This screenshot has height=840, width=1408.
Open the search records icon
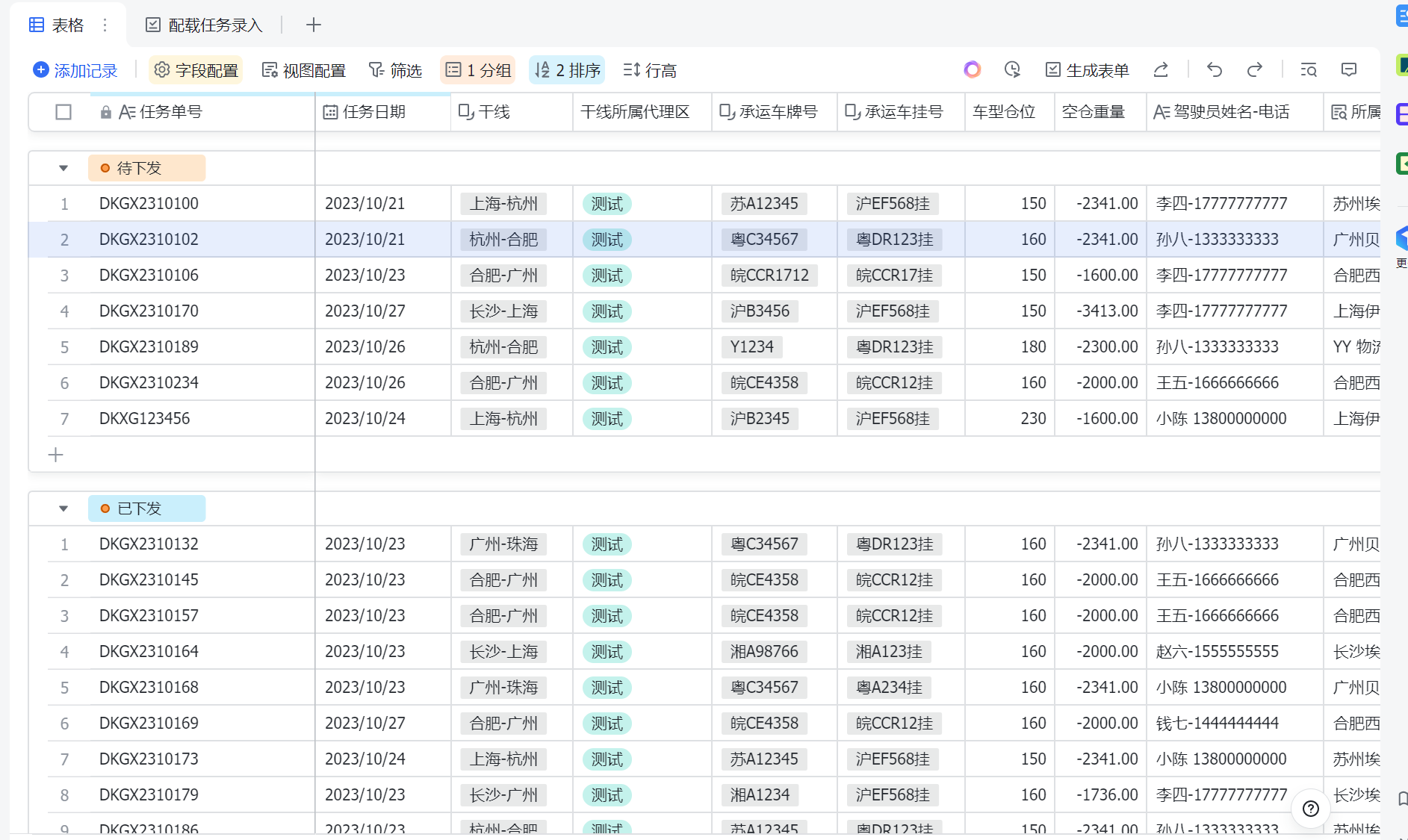point(1309,70)
